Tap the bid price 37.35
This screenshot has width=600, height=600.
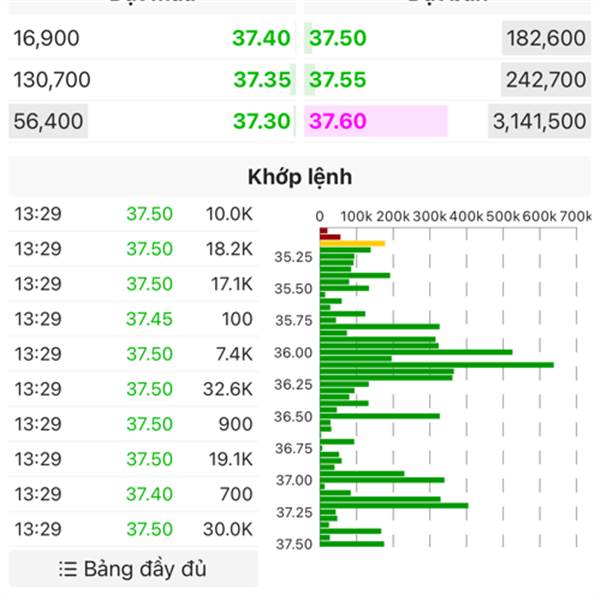point(262,80)
